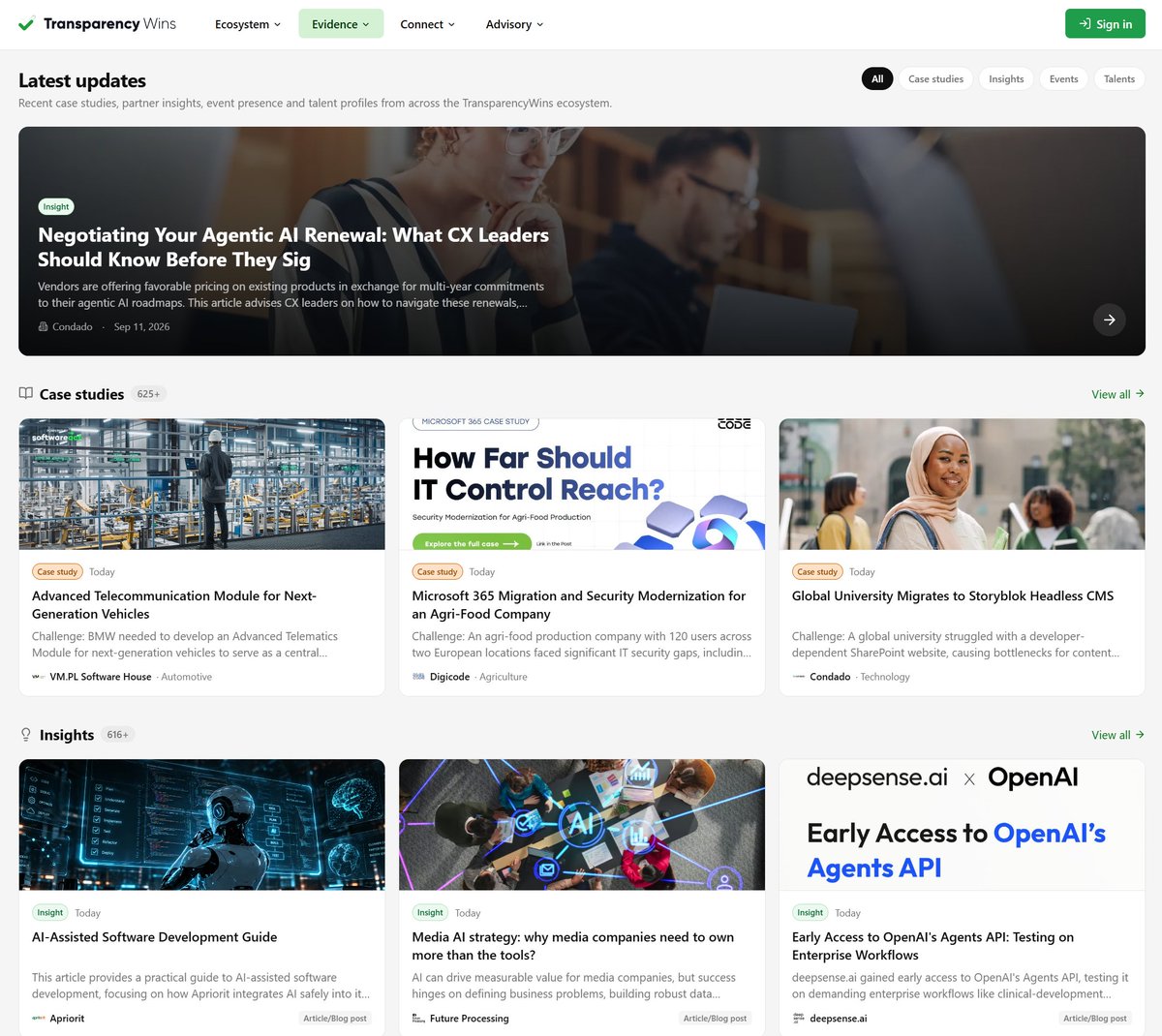The height and width of the screenshot is (1036, 1162).
Task: Open Microsoft 365 Migration case study title
Action: (x=579, y=605)
